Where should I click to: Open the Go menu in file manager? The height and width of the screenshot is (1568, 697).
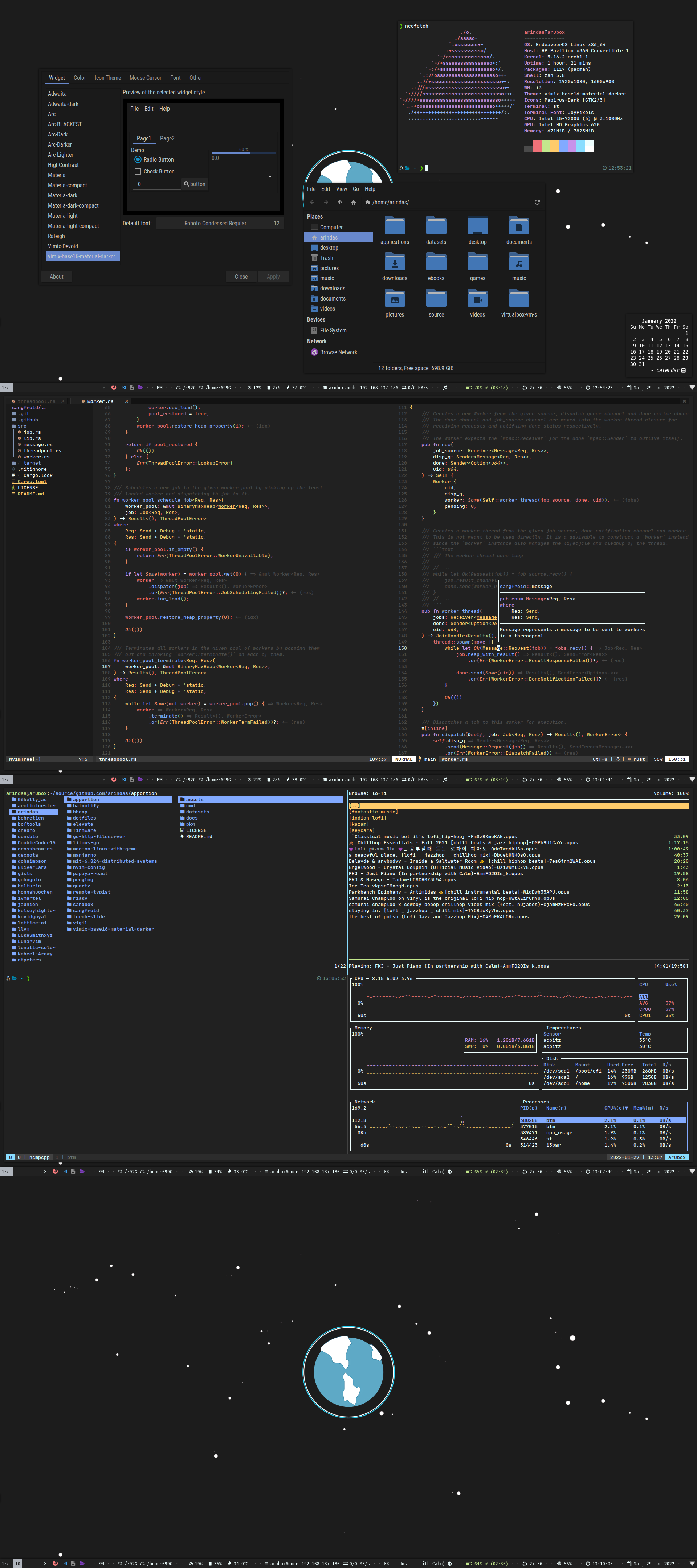[356, 189]
